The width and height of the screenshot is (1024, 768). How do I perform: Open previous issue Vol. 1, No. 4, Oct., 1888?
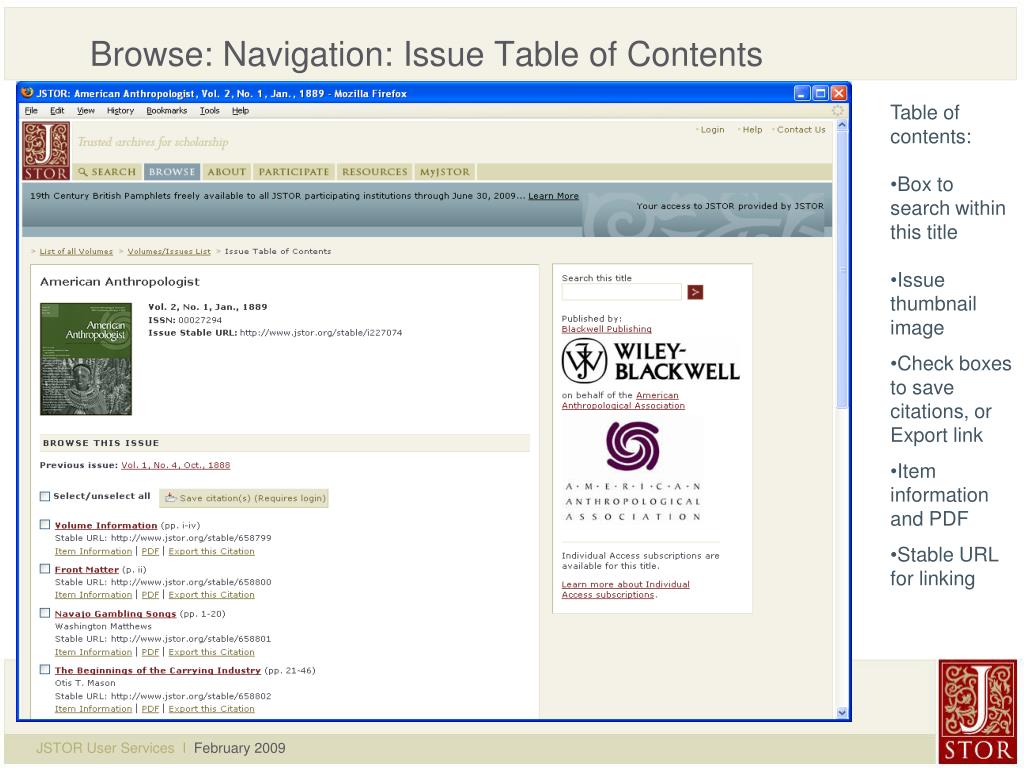176,465
